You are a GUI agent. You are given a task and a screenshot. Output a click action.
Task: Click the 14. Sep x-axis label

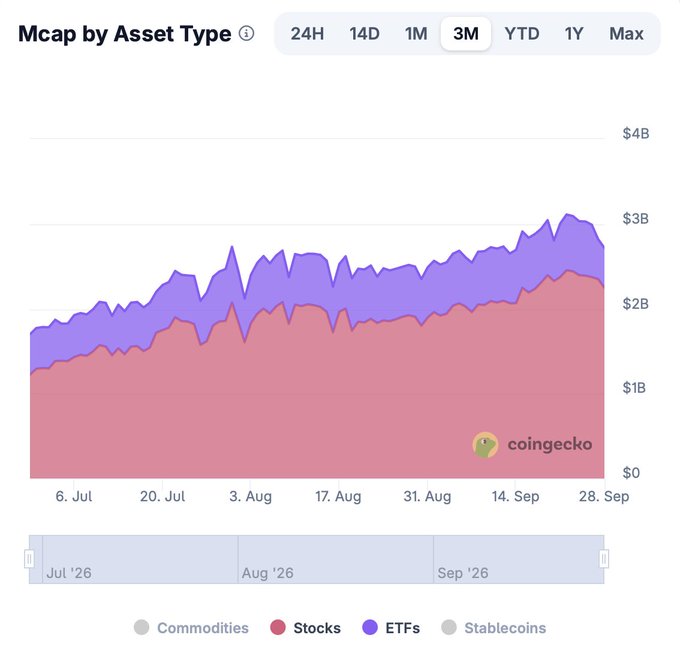515,496
